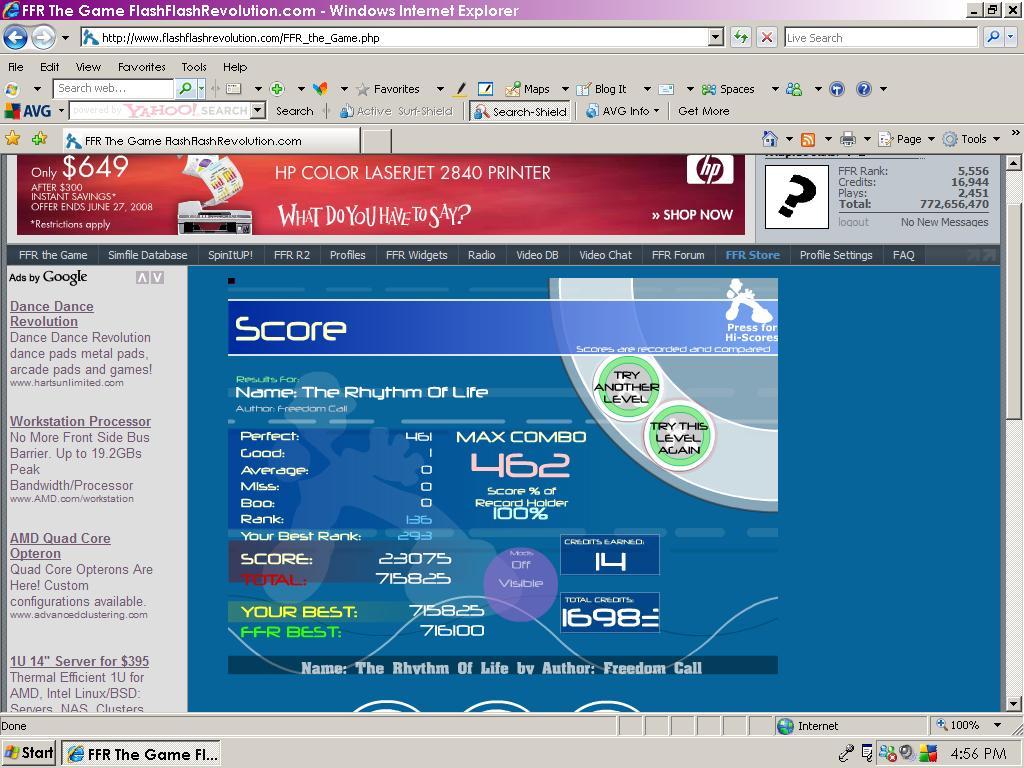The image size is (1024, 768).
Task: Click the Add to Favorites star-plus icon
Action: pos(40,138)
